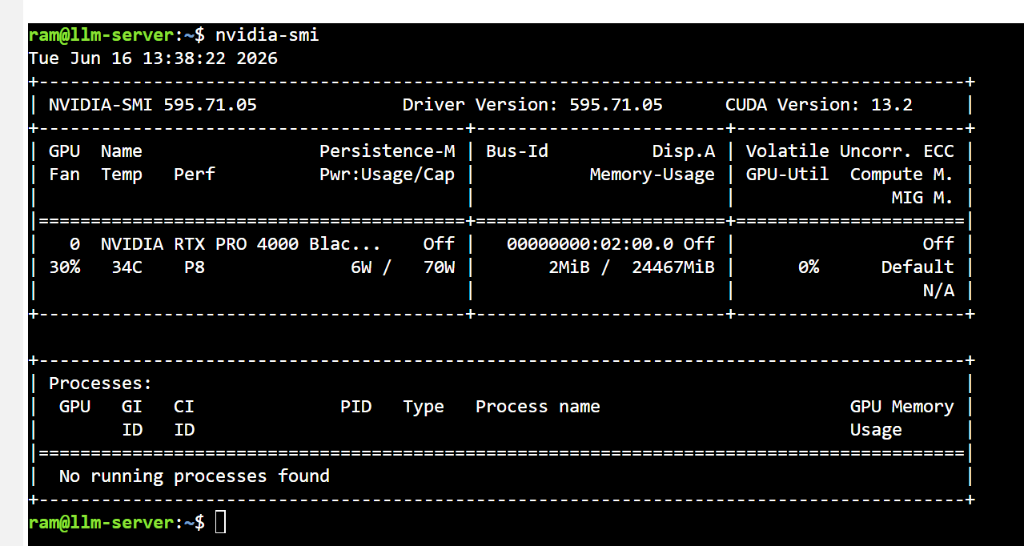Click the 'NVIDIA-SMI 595.71.05' version text
Image resolution: width=1024 pixels, height=546 pixels.
153,104
